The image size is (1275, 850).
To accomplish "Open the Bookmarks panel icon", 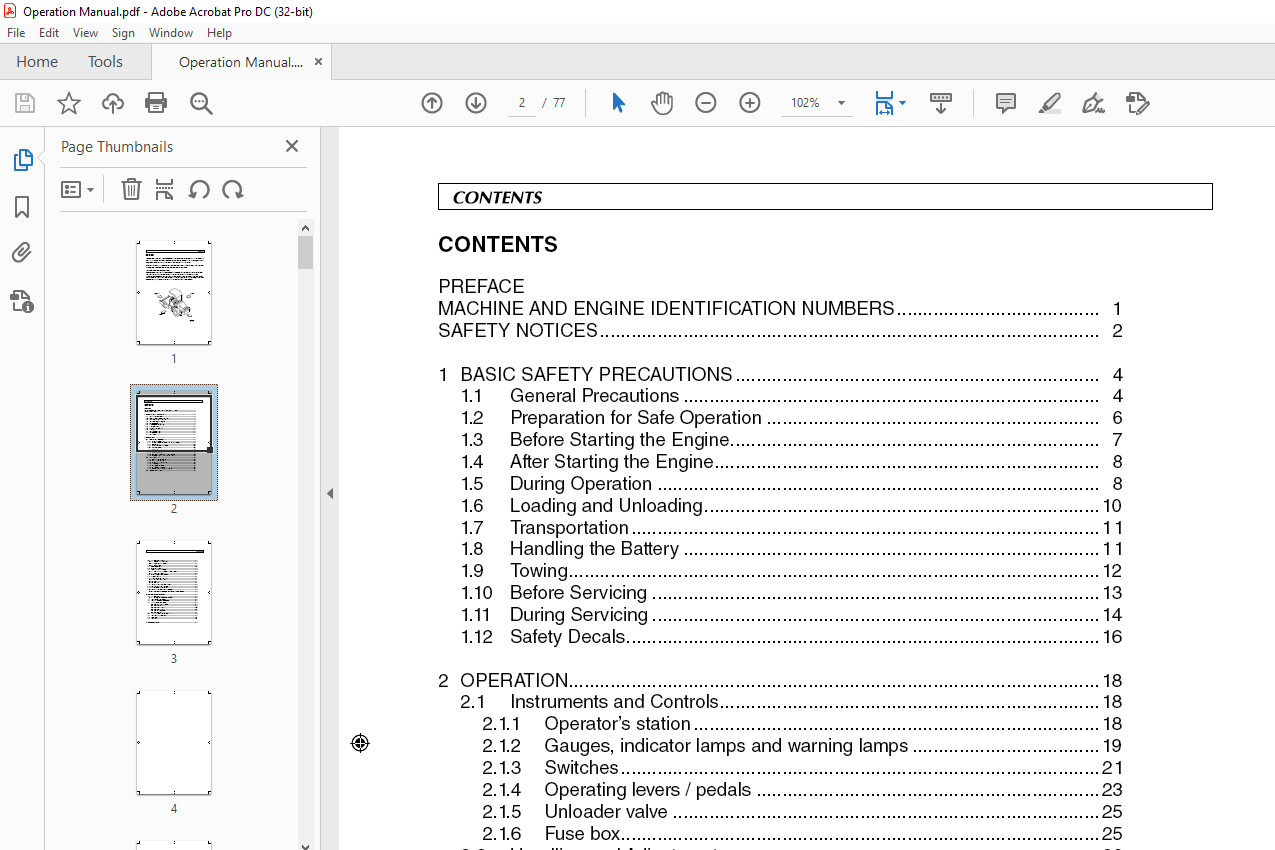I will (x=22, y=207).
